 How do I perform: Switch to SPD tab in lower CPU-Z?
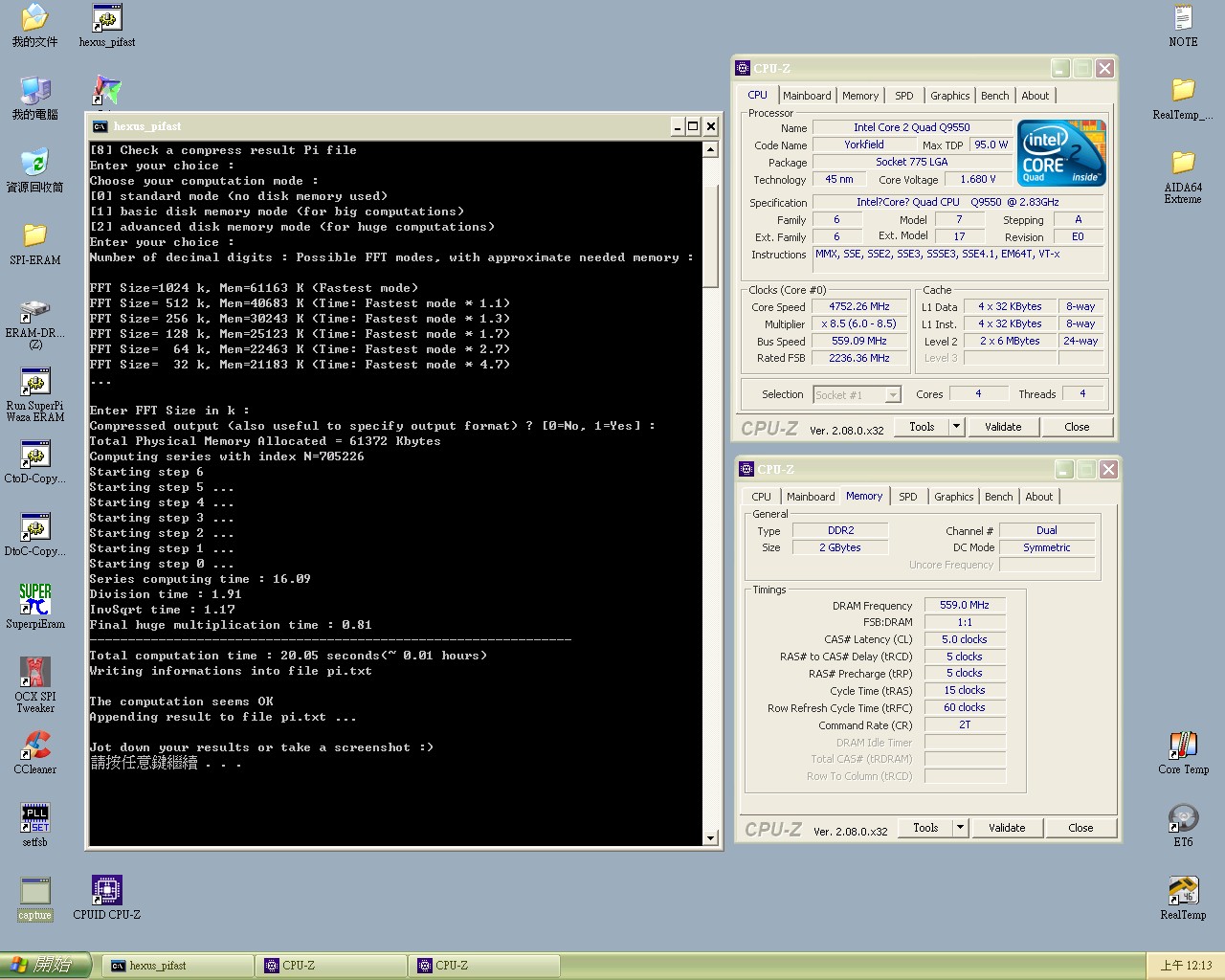[908, 497]
